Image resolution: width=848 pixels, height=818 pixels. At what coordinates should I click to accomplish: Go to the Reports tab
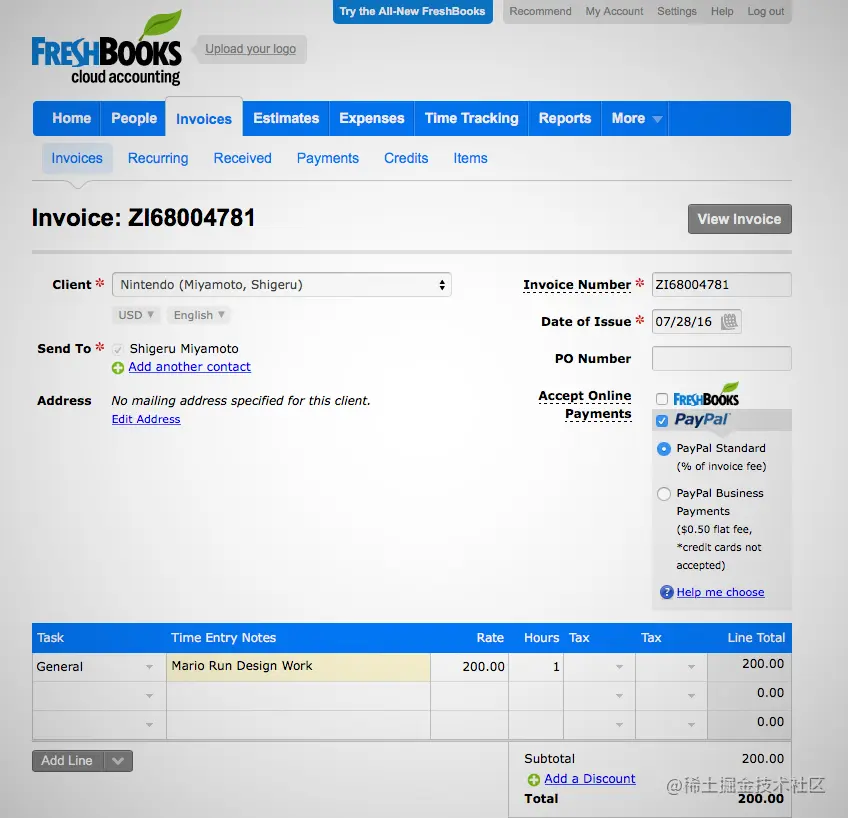click(565, 118)
